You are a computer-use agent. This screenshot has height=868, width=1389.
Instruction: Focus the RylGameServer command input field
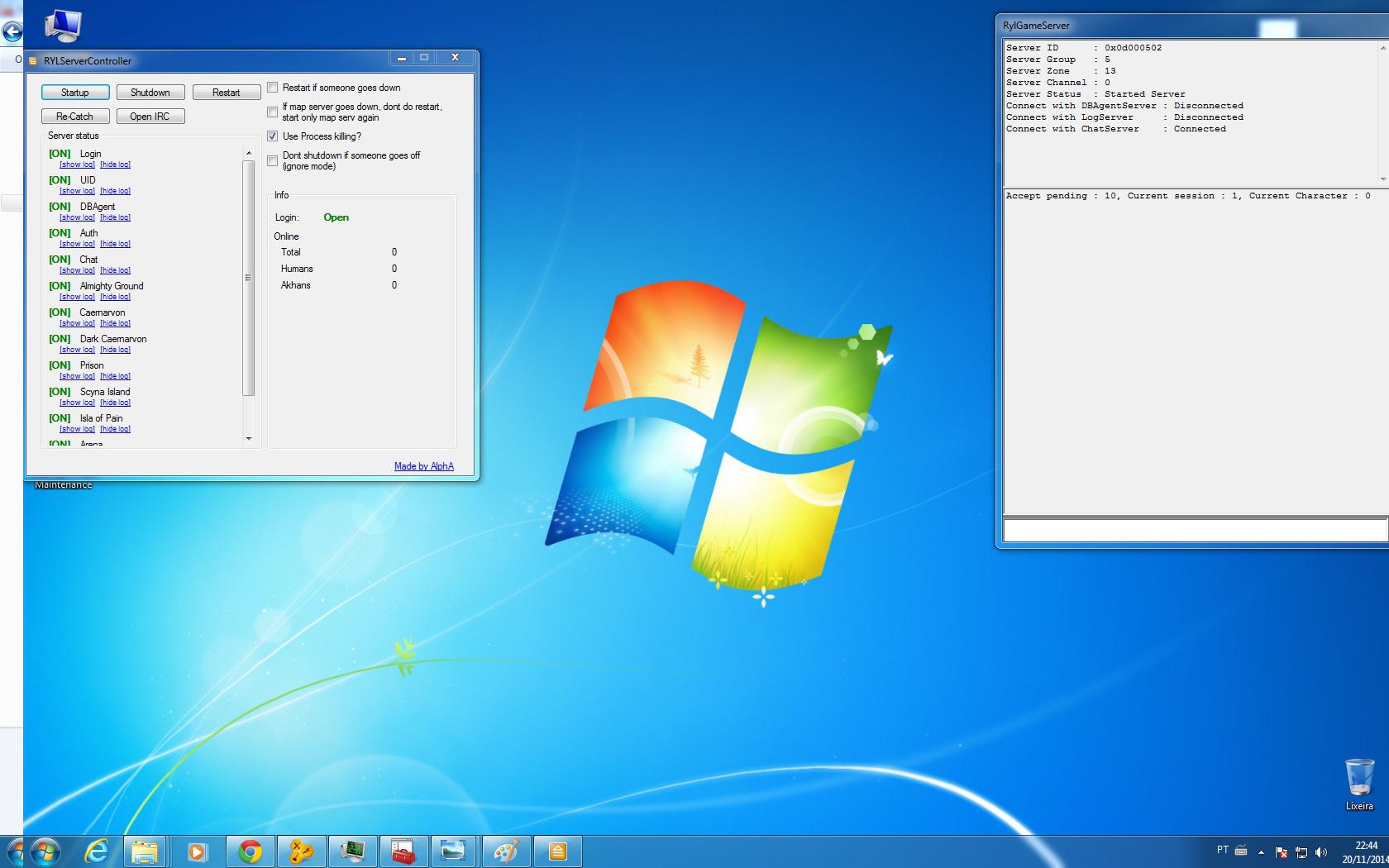[x=1193, y=530]
